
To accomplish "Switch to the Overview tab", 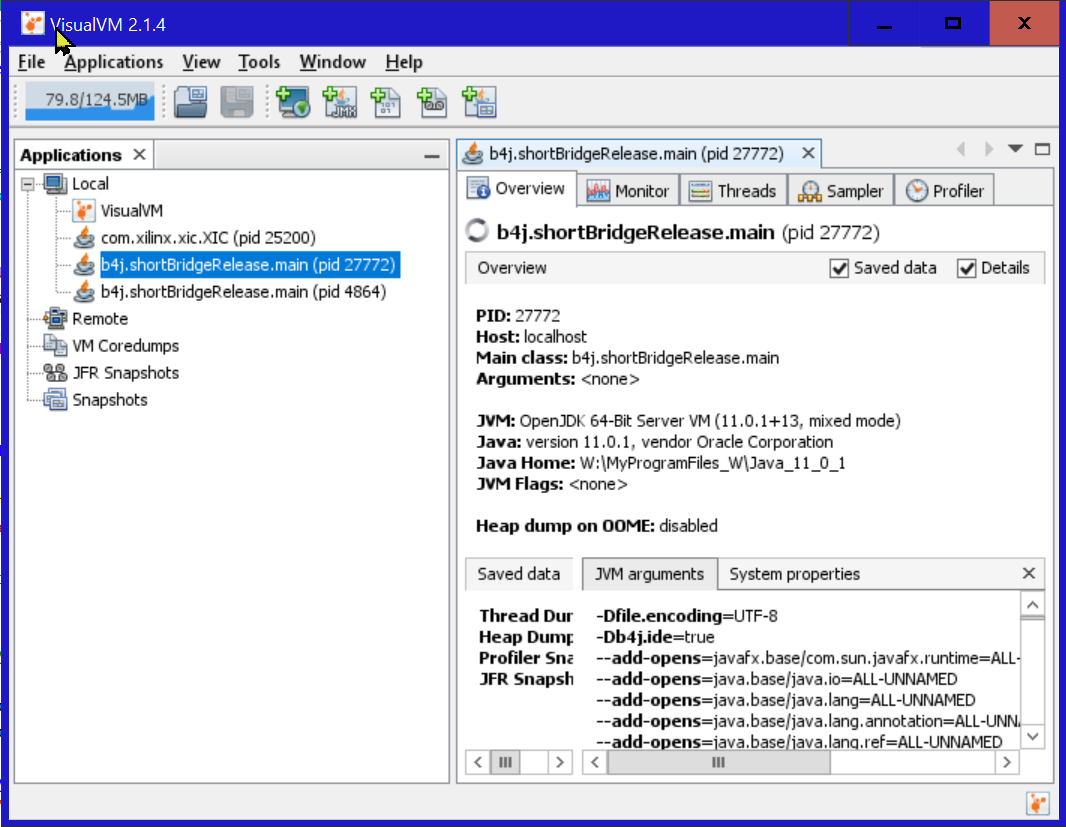I will [519, 188].
